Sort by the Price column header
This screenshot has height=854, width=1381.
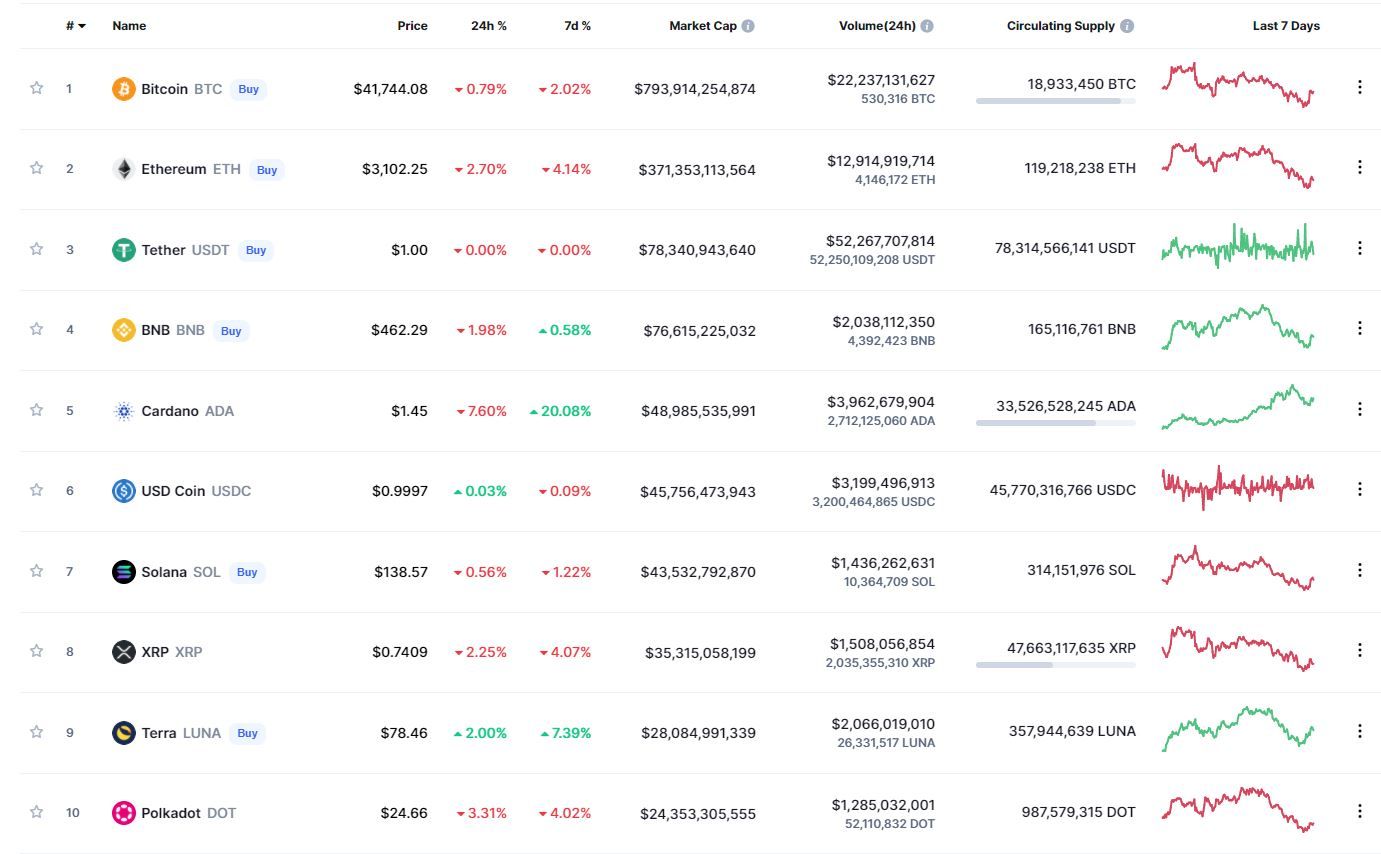point(412,26)
